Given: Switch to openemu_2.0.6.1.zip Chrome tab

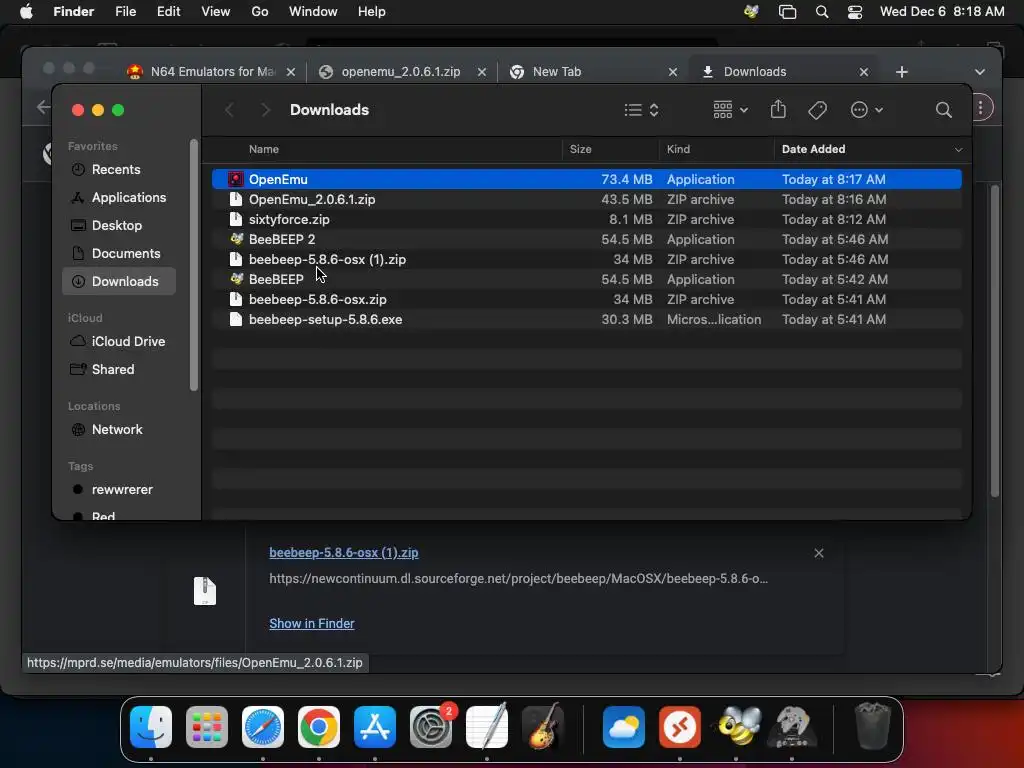Looking at the screenshot, I should pyautogui.click(x=401, y=72).
